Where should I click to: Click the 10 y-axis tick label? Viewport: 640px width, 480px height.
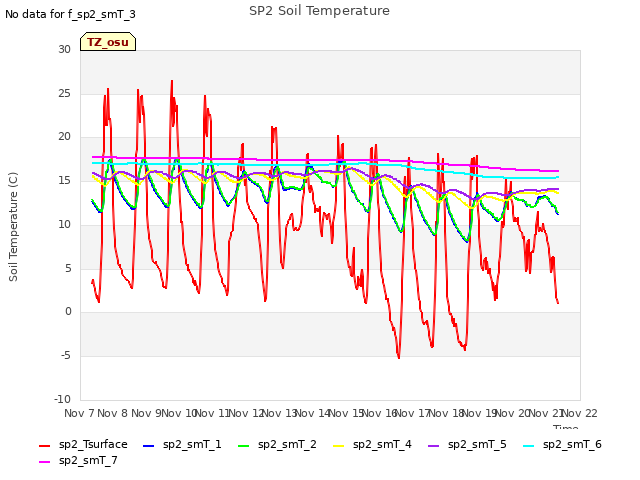coord(64,224)
